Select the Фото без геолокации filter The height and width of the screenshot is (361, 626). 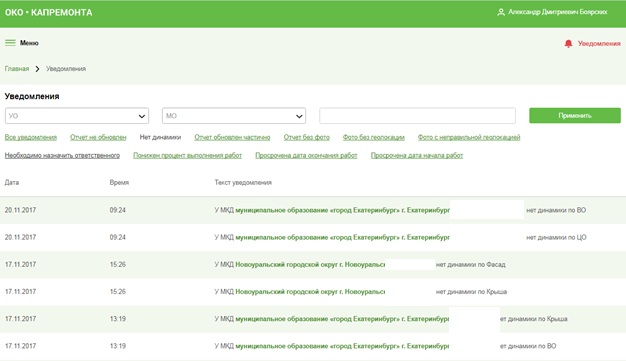374,137
